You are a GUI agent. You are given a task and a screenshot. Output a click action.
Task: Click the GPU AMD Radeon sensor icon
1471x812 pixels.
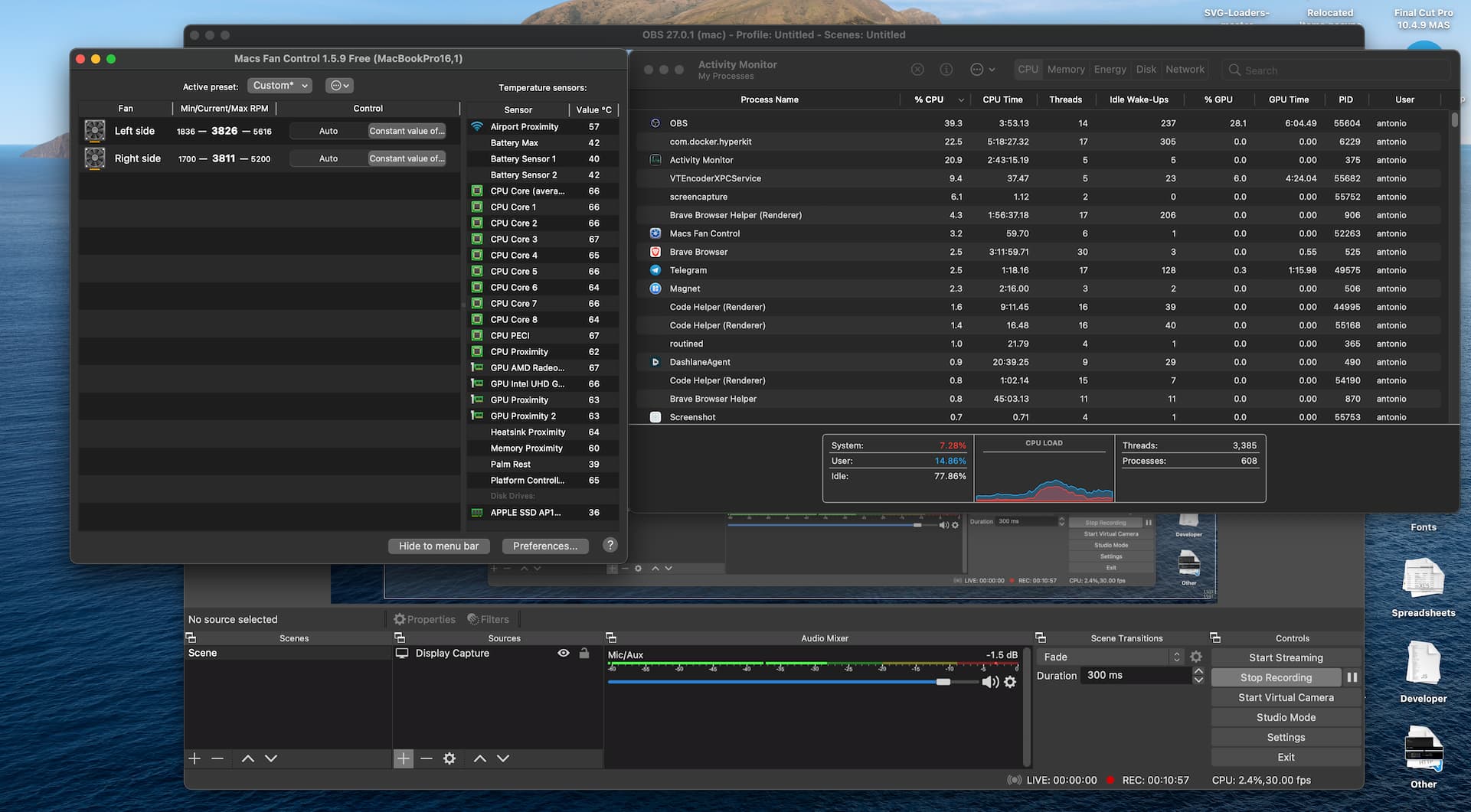point(477,367)
